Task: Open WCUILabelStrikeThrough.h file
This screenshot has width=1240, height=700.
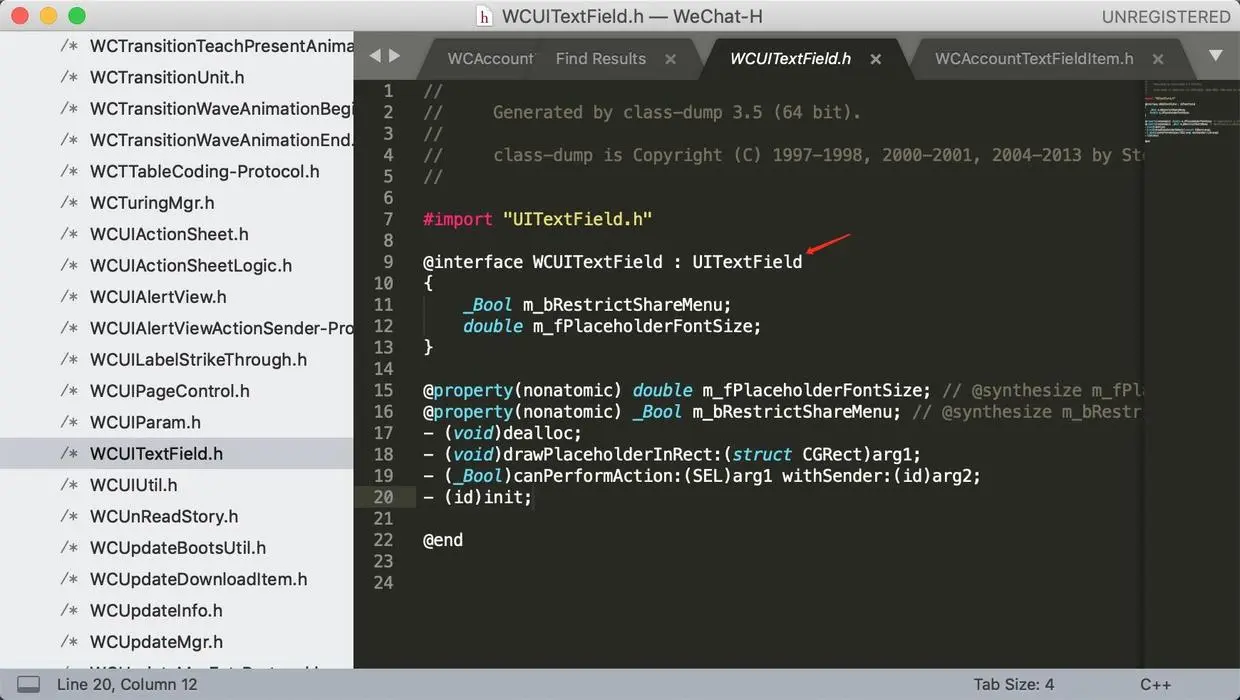Action: click(198, 359)
